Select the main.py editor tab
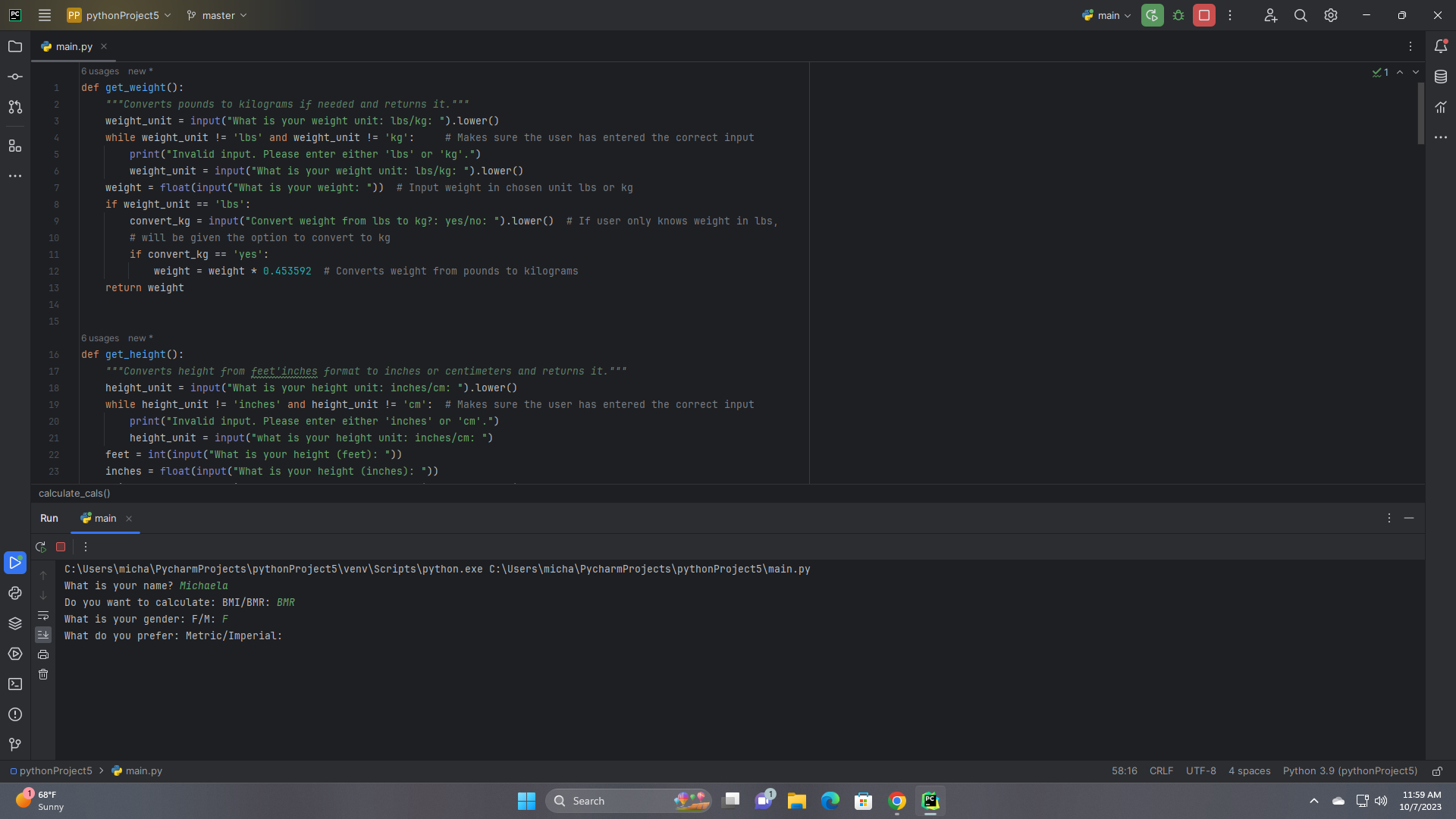 click(73, 46)
